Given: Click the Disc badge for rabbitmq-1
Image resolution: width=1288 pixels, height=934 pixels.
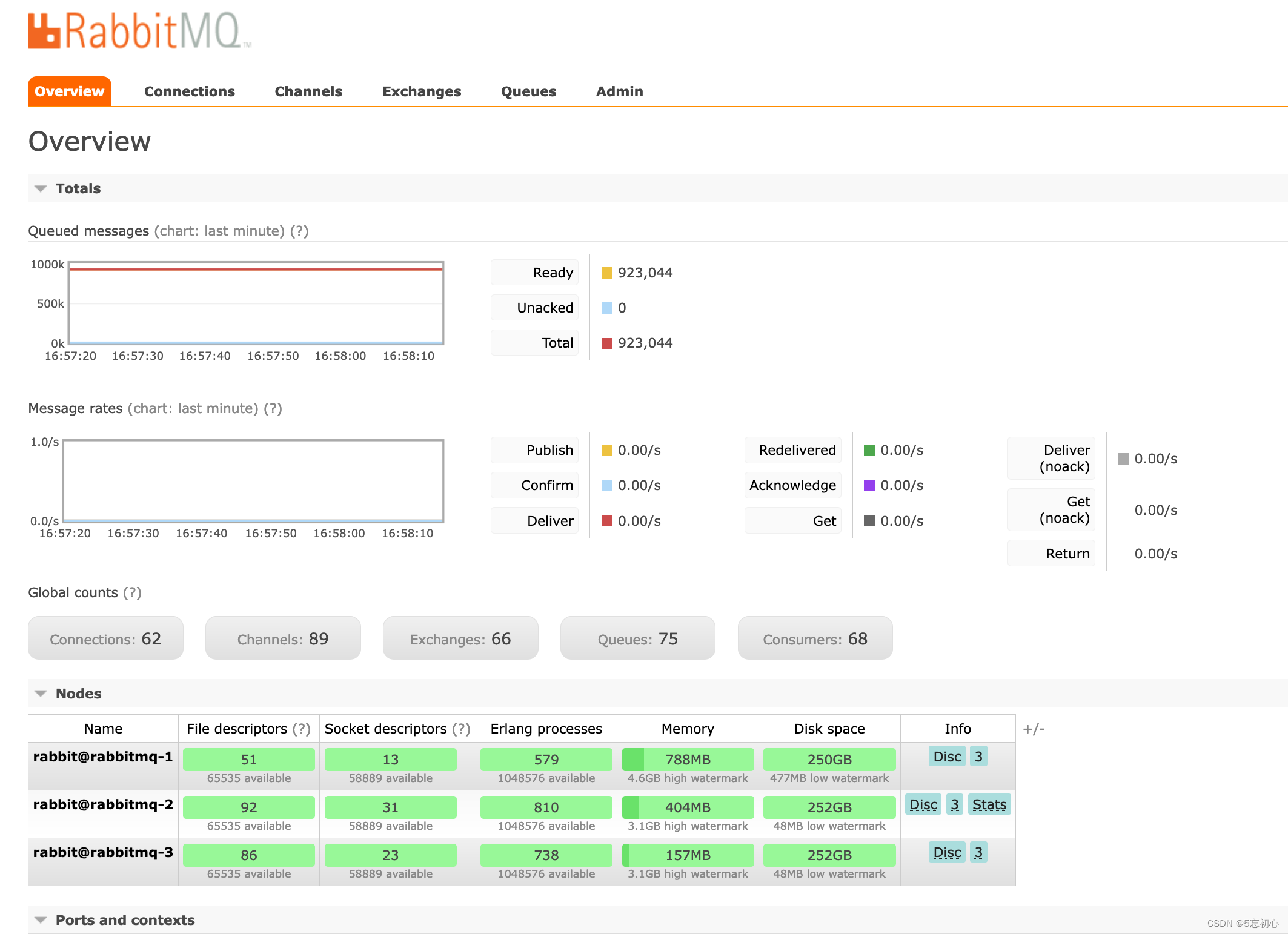Looking at the screenshot, I should (x=947, y=757).
